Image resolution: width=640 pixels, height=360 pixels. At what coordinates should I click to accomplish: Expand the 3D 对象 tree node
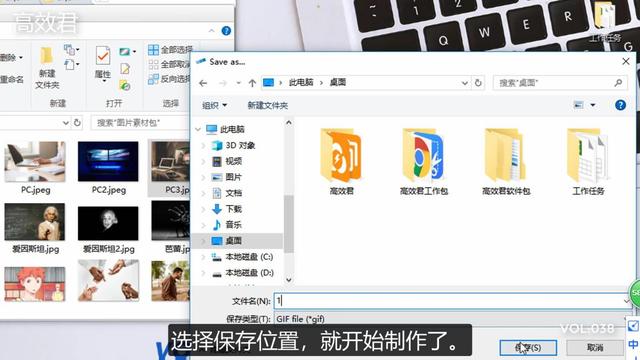point(203,145)
